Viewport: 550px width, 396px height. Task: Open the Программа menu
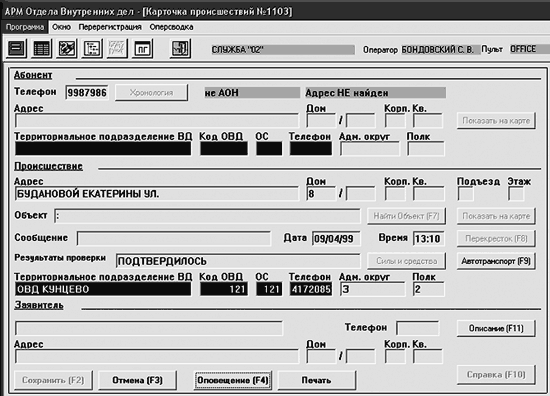(x=25, y=27)
